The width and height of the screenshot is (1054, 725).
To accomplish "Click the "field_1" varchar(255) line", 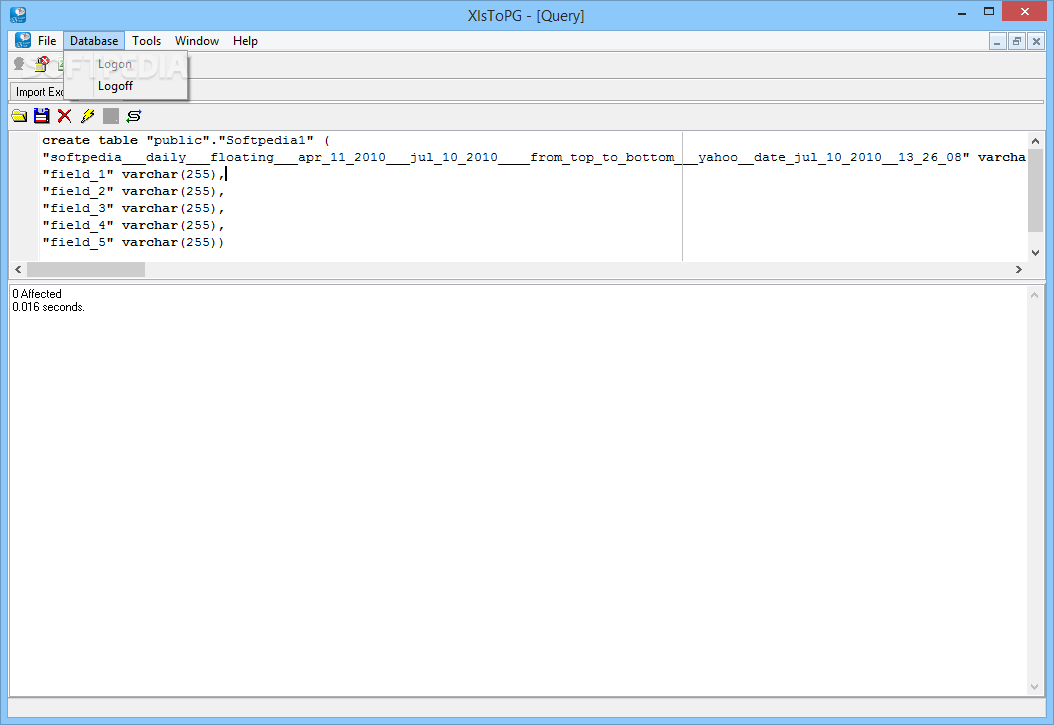I will click(133, 175).
